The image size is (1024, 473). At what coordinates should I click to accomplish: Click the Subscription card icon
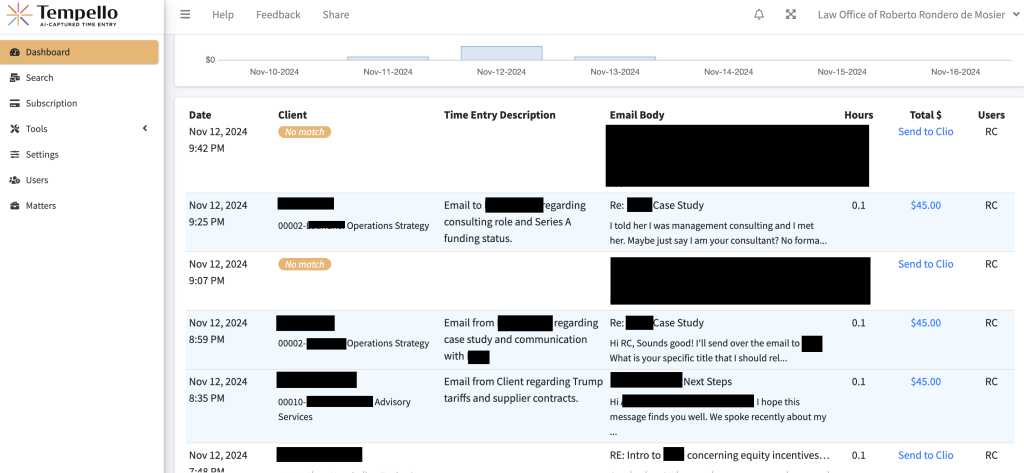(15, 103)
